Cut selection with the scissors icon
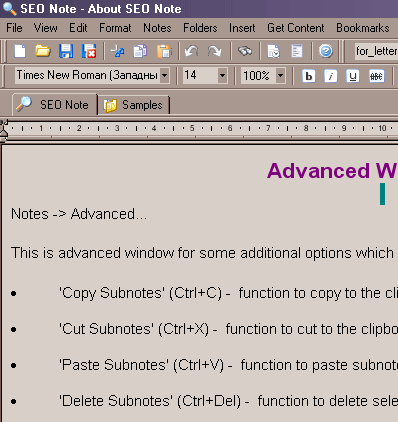Image resolution: width=398 pixels, height=422 pixels. [117, 51]
